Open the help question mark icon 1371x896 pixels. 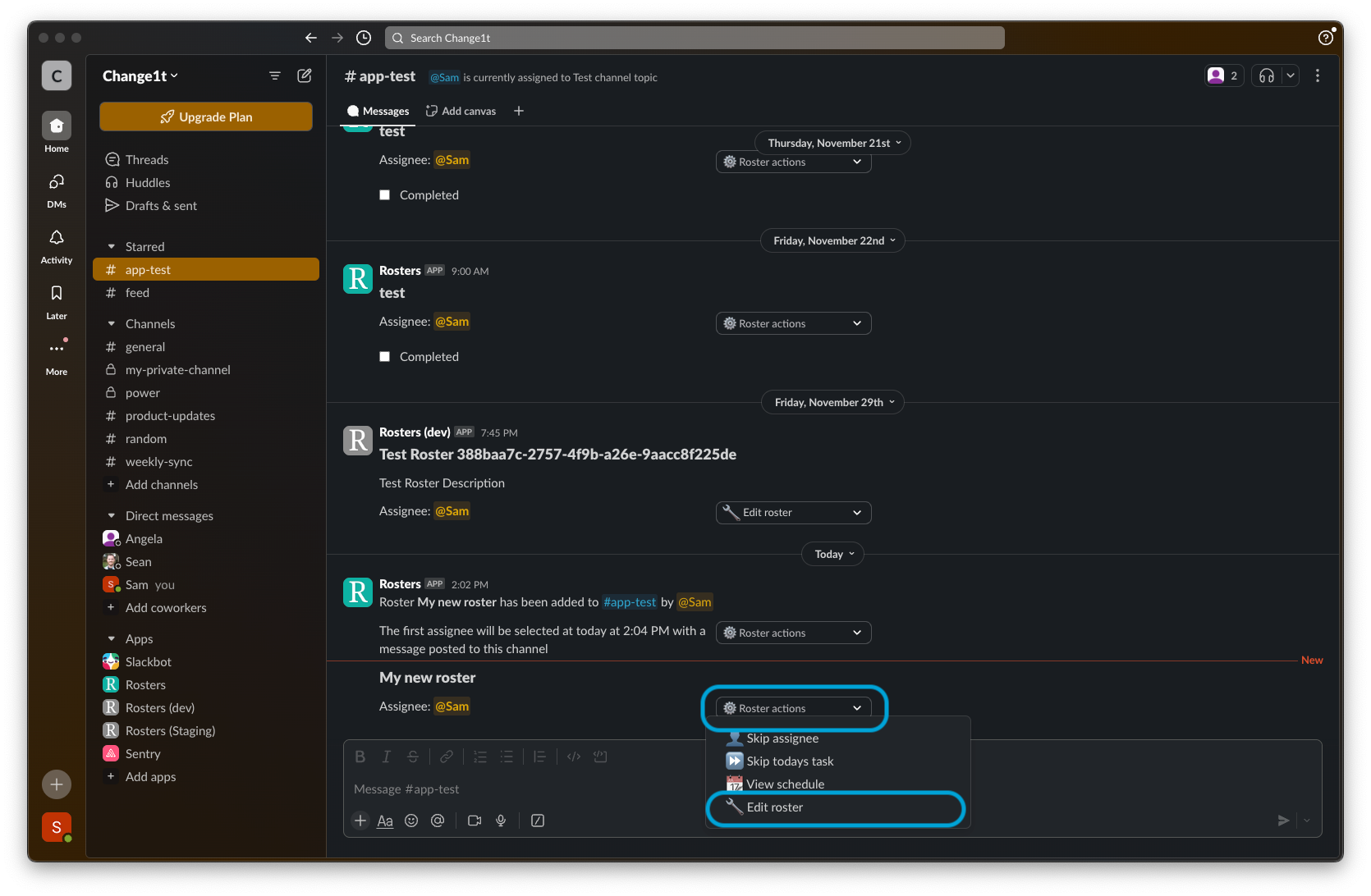(1325, 38)
